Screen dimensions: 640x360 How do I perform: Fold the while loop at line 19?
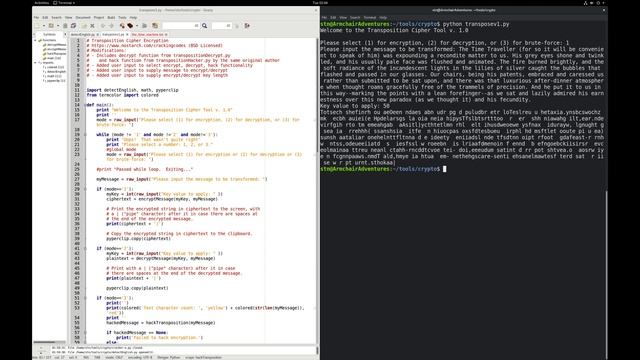pos(85,134)
